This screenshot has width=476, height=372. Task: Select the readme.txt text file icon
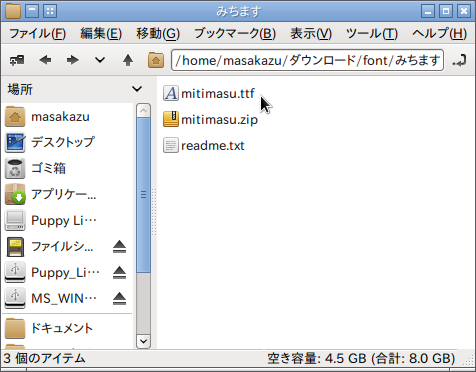pyautogui.click(x=171, y=145)
